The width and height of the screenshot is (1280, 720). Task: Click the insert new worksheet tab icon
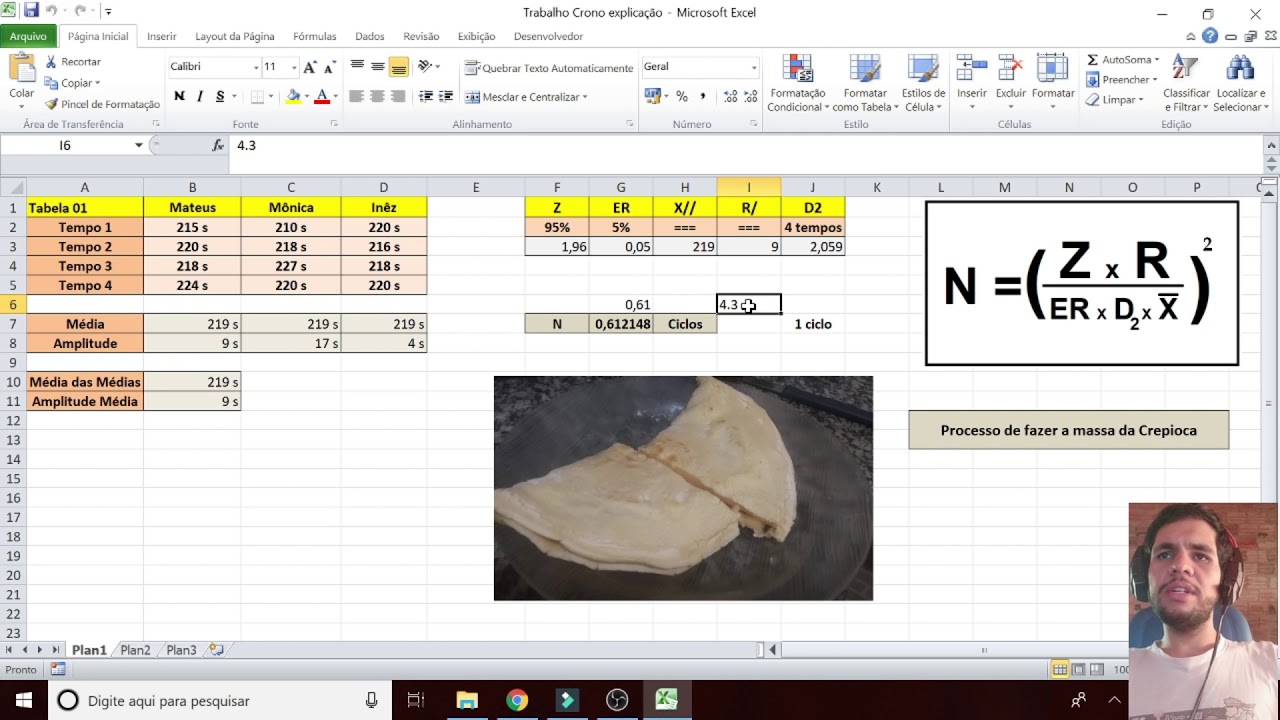click(215, 650)
